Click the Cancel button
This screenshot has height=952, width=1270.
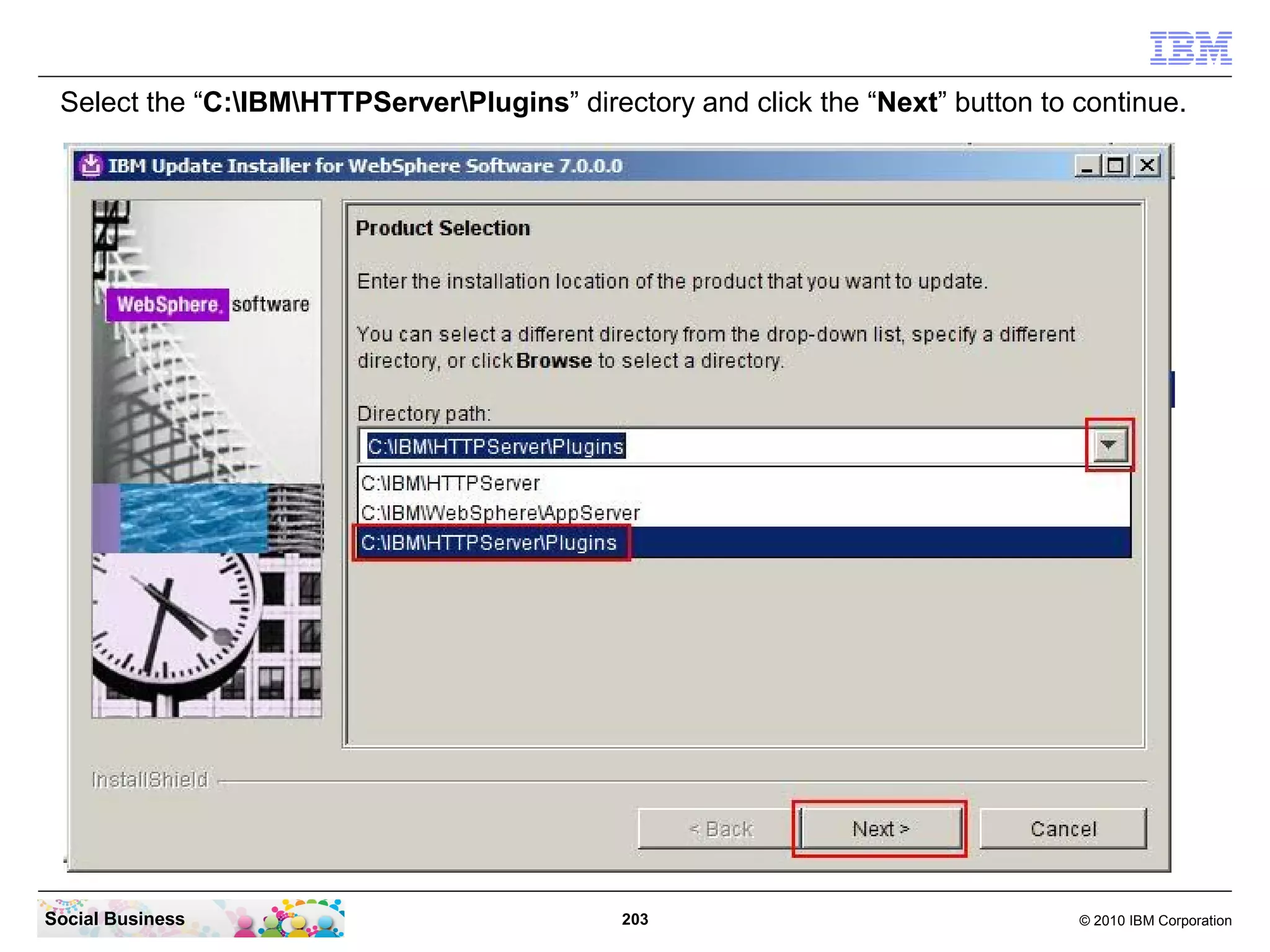pyautogui.click(x=1063, y=829)
